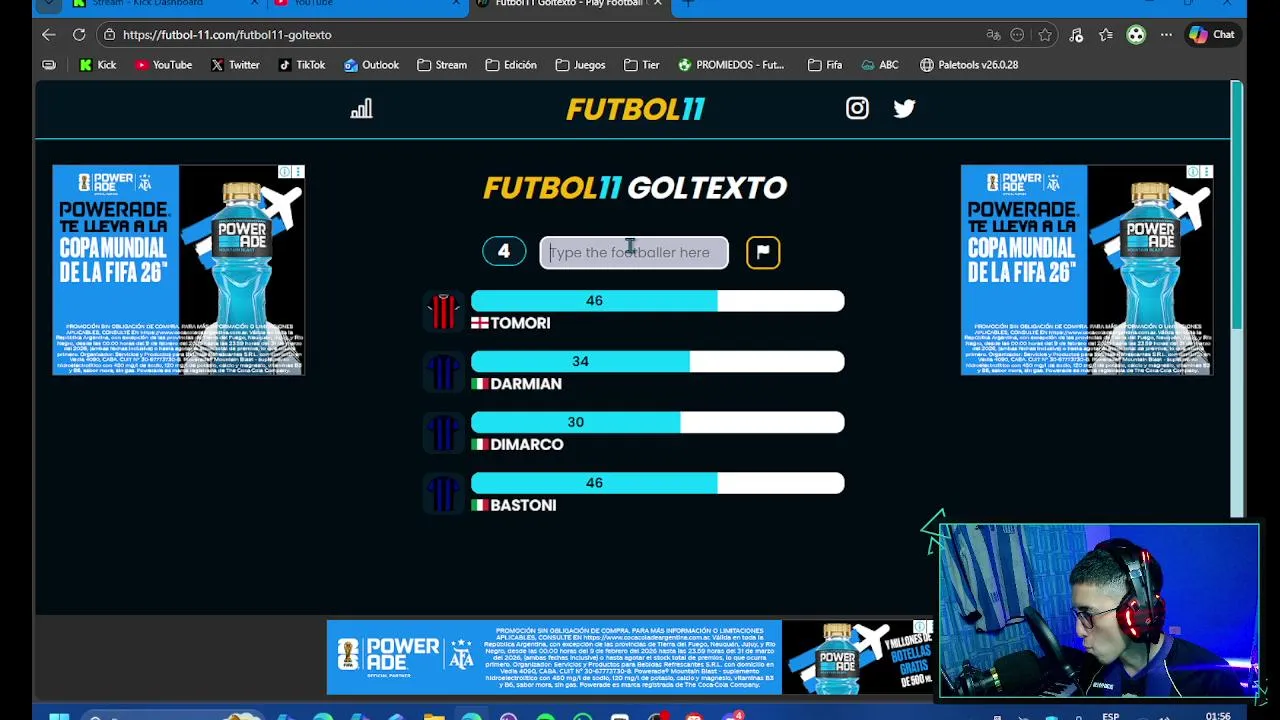The width and height of the screenshot is (1280, 720).
Task: Click the give-up flag button
Action: (763, 252)
